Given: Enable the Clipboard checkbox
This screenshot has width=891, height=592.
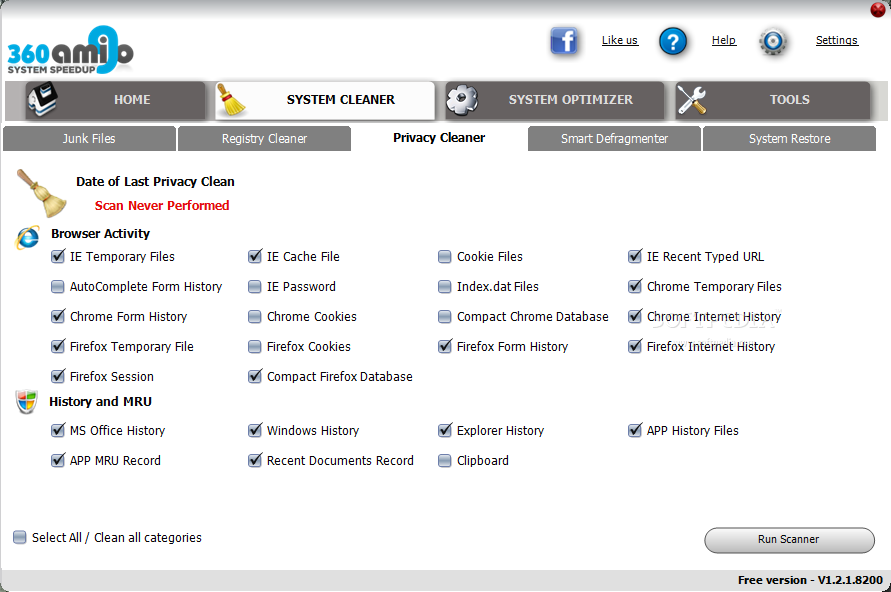Looking at the screenshot, I should [445, 461].
